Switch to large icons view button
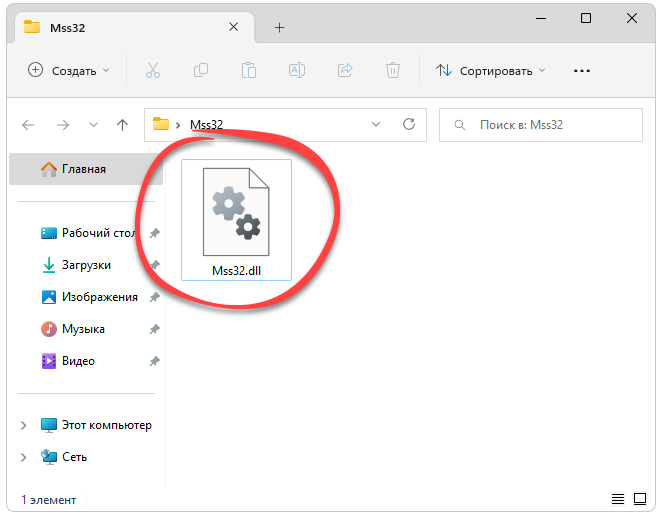 coord(640,499)
